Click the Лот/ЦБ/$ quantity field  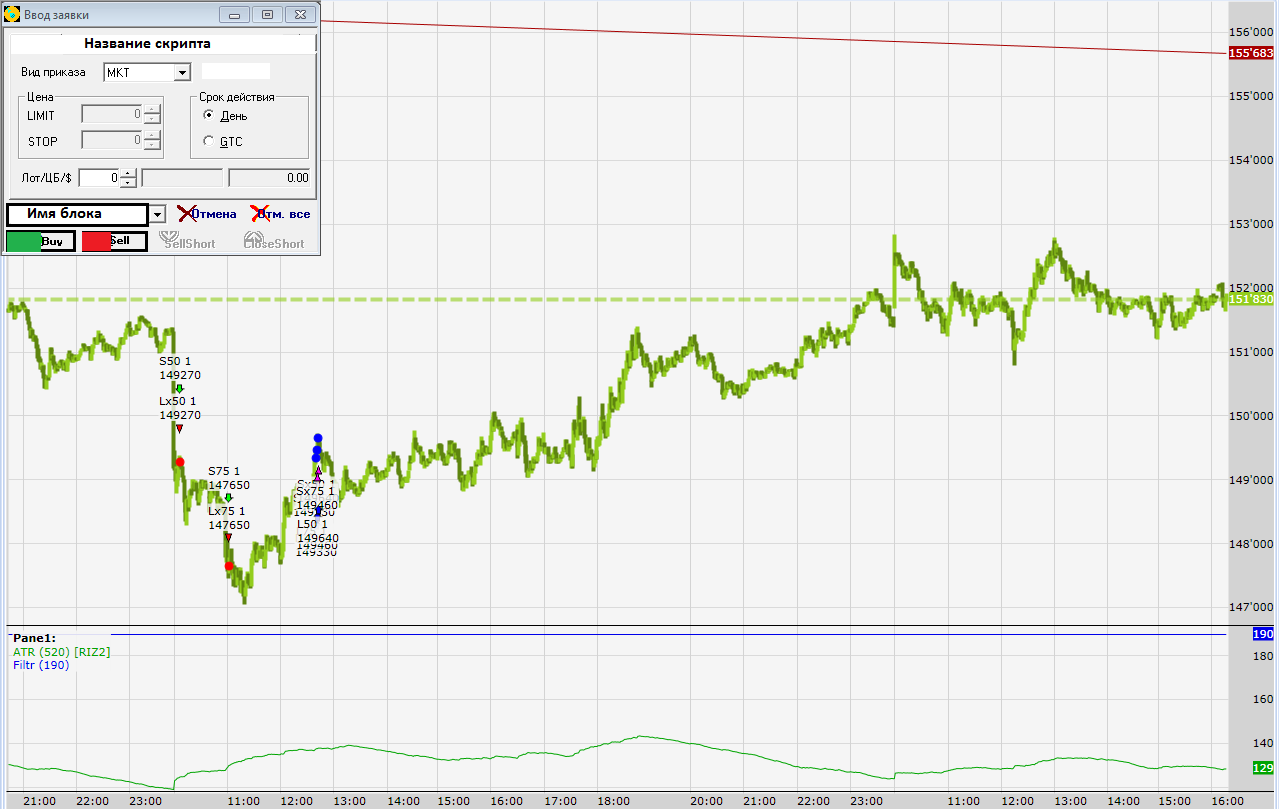[99, 178]
